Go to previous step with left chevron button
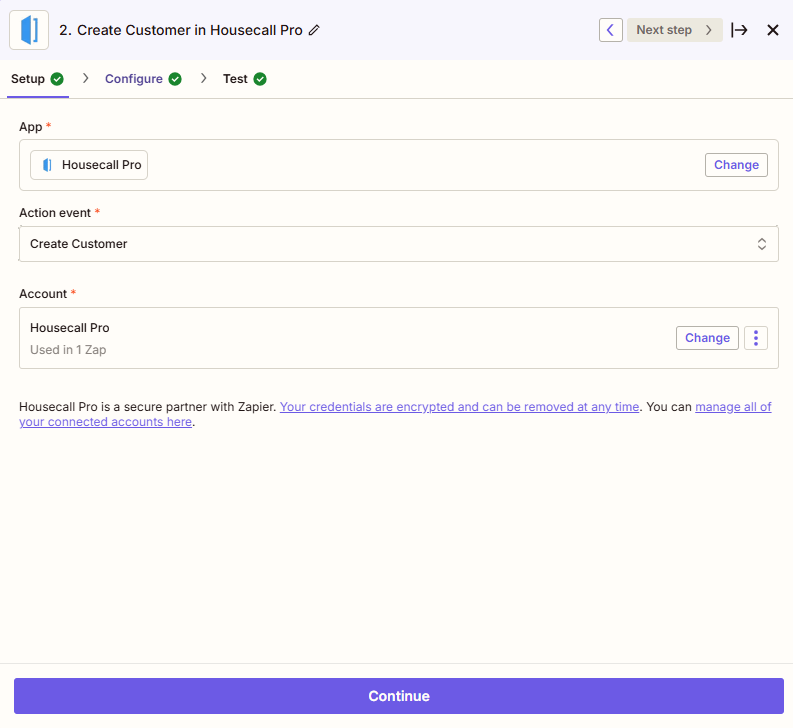793x728 pixels. click(x=610, y=30)
